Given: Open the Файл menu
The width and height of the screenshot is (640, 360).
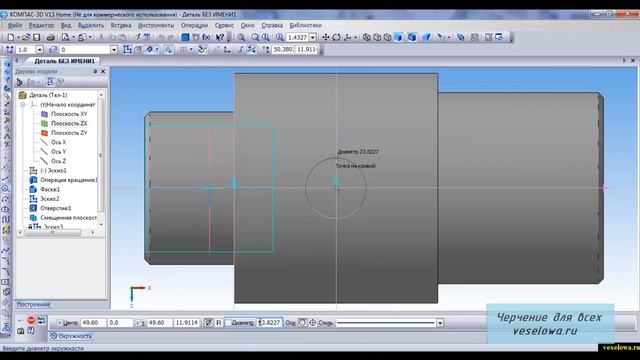Looking at the screenshot, I should coord(15,25).
